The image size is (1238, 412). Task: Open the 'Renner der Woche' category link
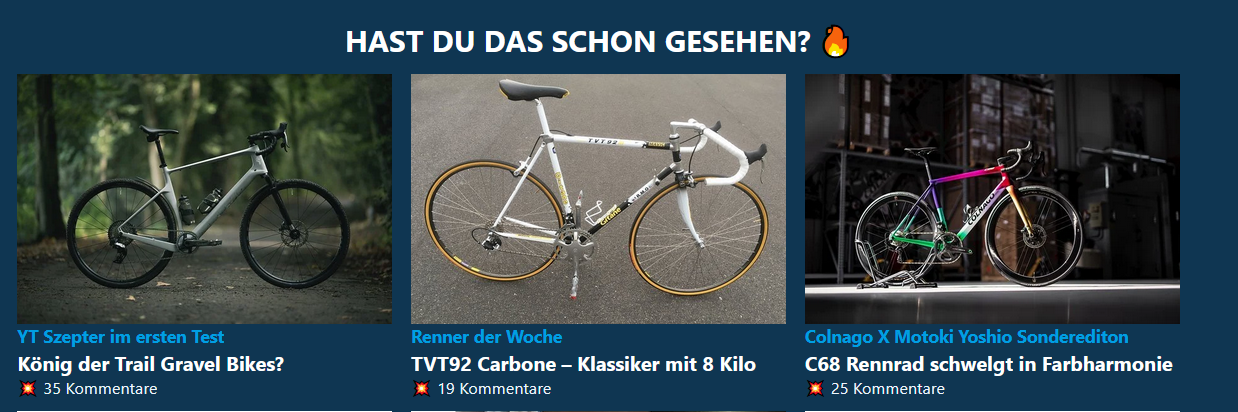click(487, 337)
